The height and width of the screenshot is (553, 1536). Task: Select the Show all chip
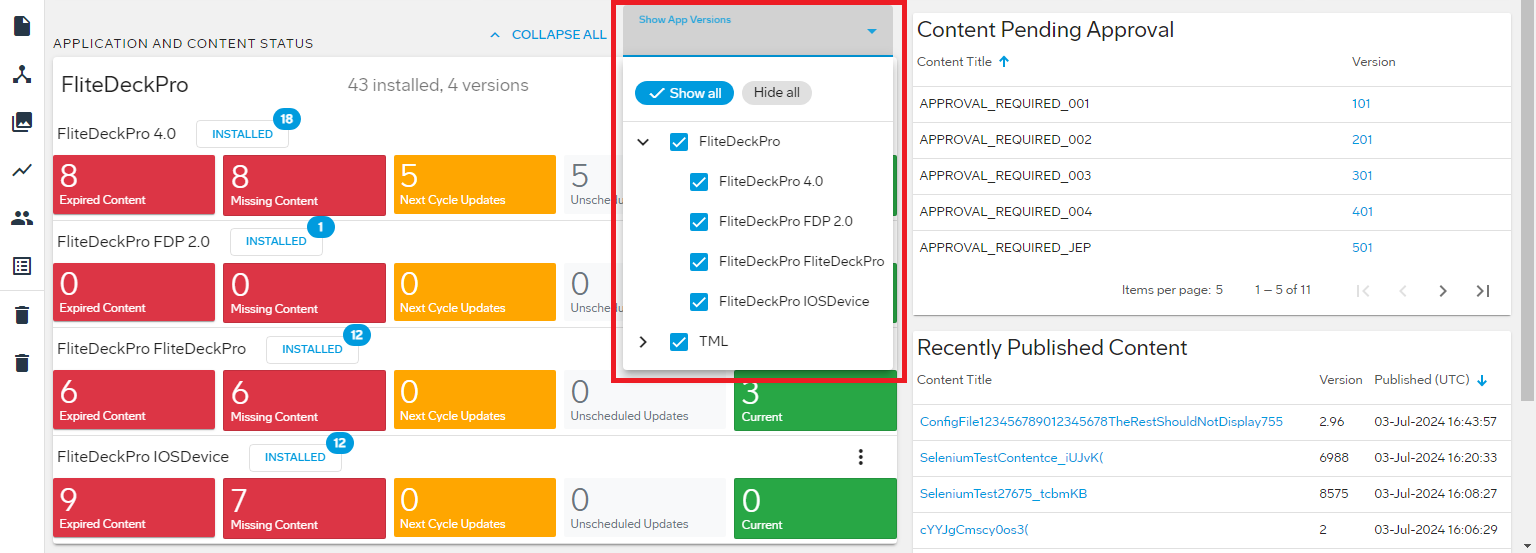pyautogui.click(x=684, y=93)
